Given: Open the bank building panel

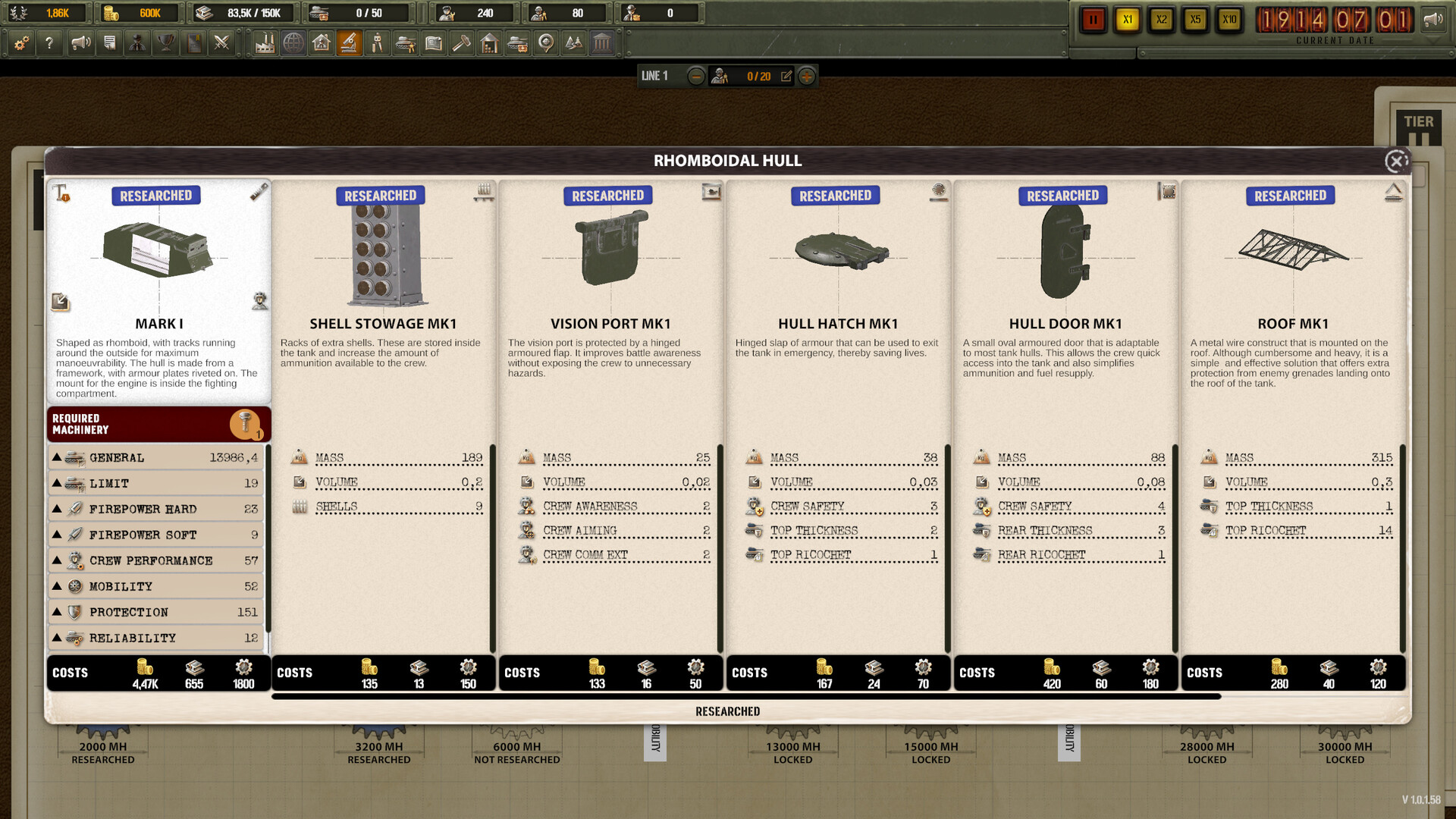Looking at the screenshot, I should click(602, 43).
